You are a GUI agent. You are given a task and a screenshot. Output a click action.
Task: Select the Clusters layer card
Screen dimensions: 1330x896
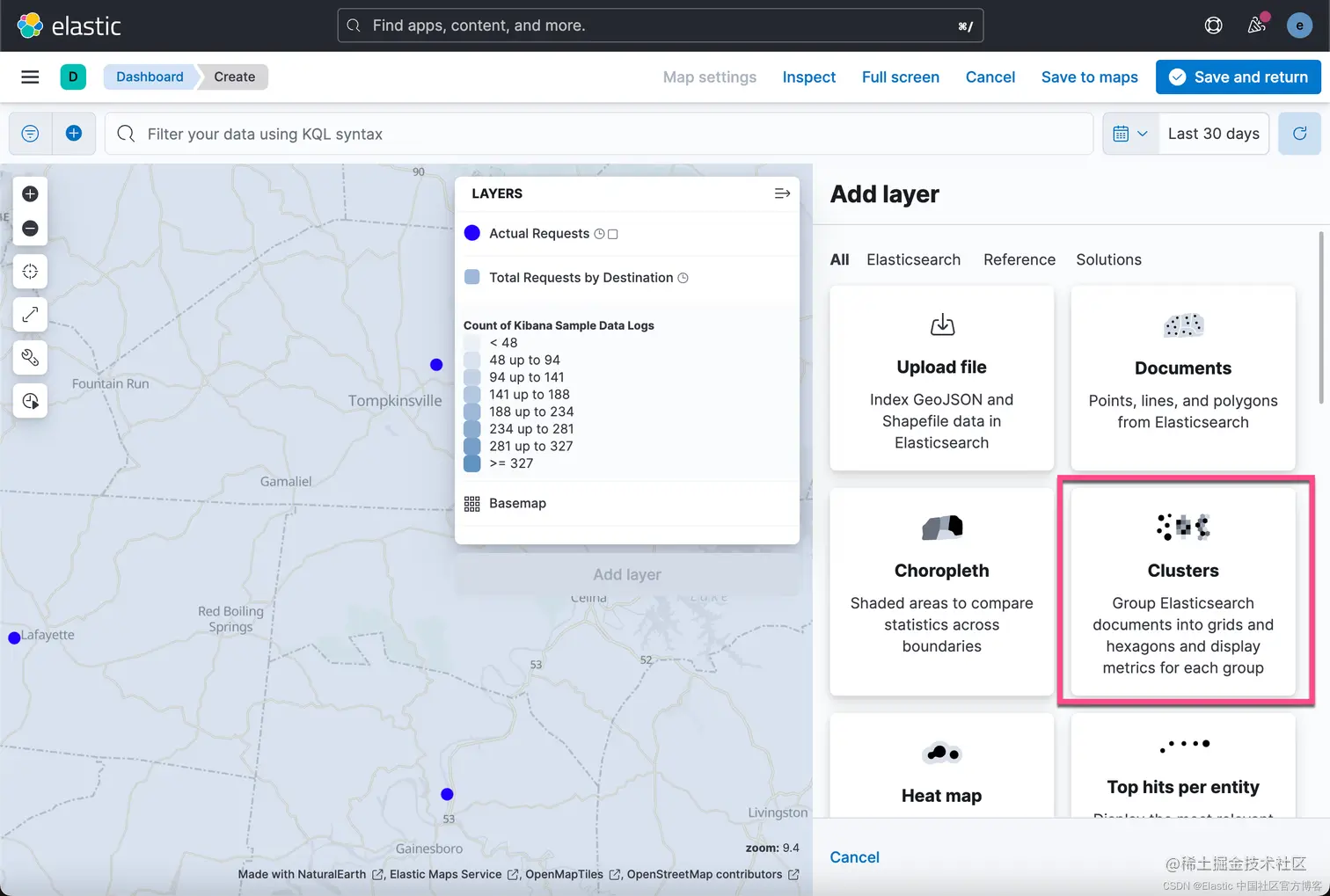pyautogui.click(x=1183, y=592)
